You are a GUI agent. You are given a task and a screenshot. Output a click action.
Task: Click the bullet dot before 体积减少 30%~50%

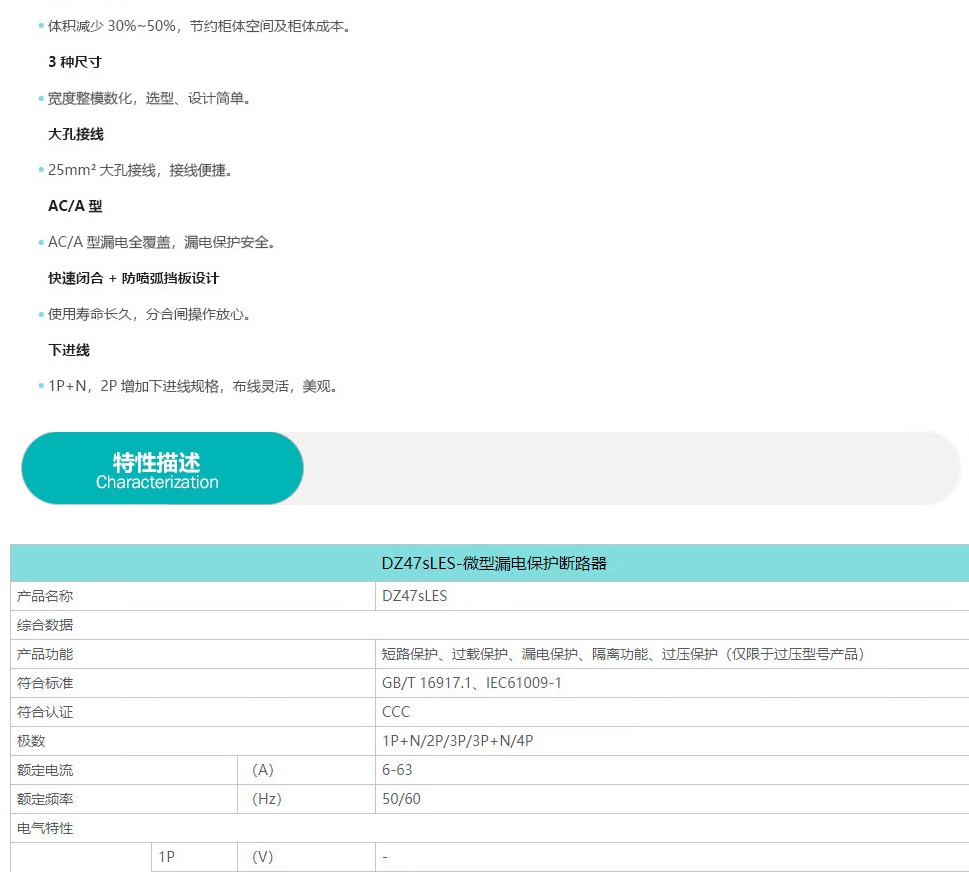41,27
